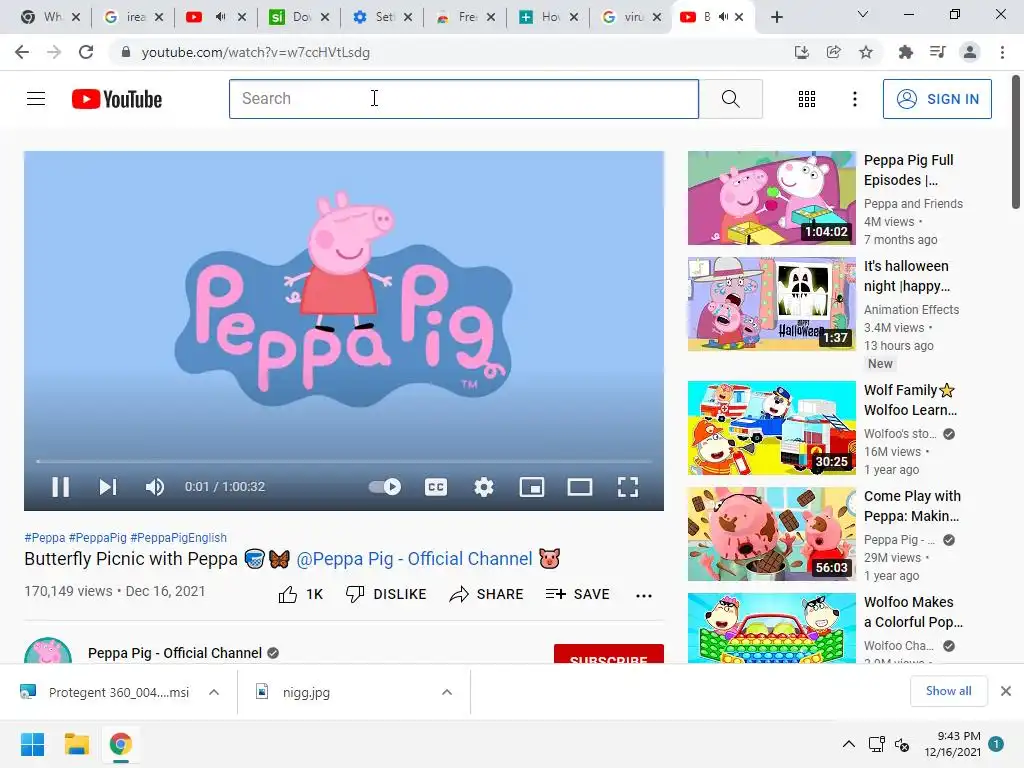The width and height of the screenshot is (1024, 768).
Task: Enter full screen mode
Action: coord(628,487)
